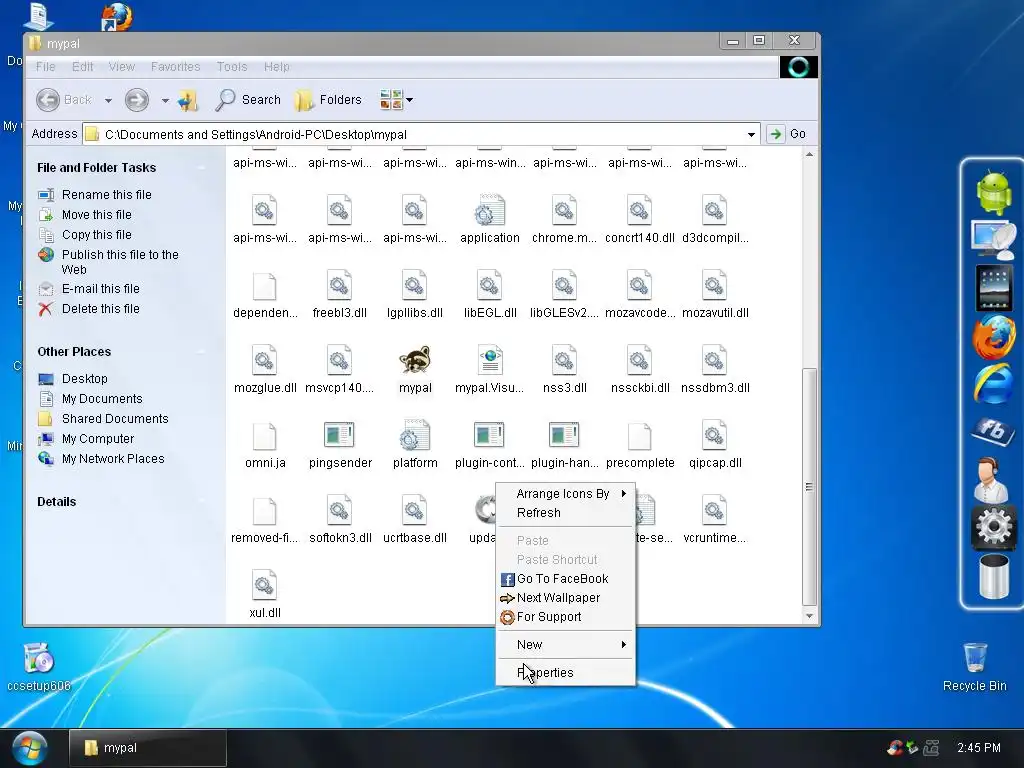Open the Favorites menu
Viewport: 1024px width, 768px height.
pos(175,67)
